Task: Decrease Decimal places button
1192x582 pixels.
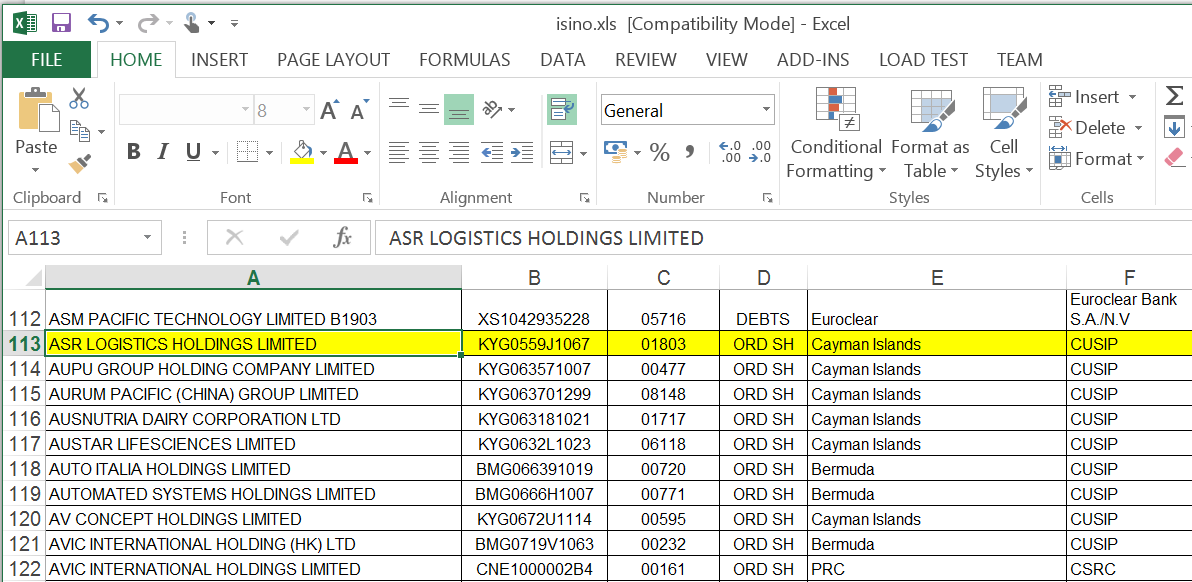Action: [760, 152]
